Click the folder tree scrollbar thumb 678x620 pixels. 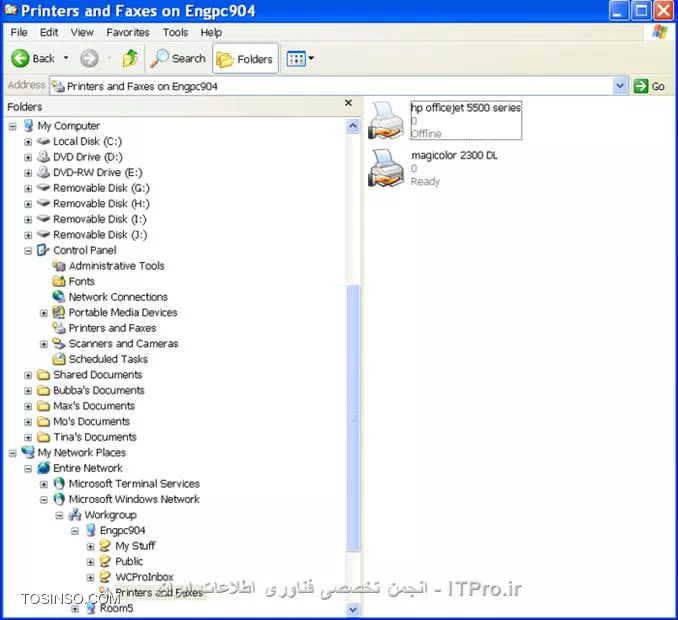coord(353,419)
